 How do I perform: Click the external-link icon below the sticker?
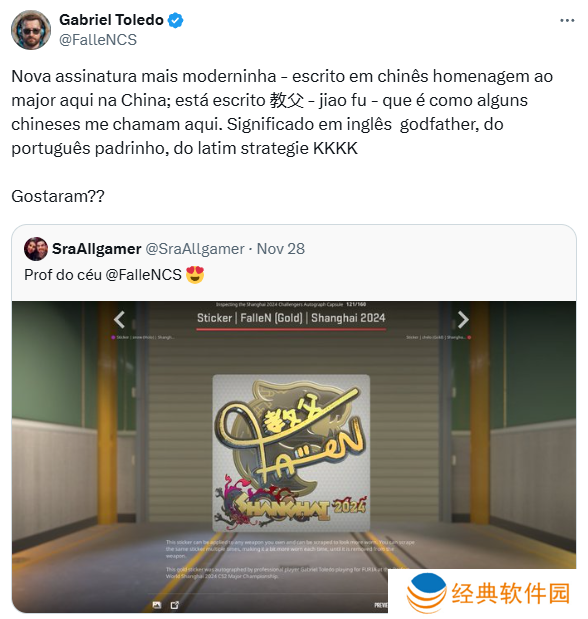(175, 605)
